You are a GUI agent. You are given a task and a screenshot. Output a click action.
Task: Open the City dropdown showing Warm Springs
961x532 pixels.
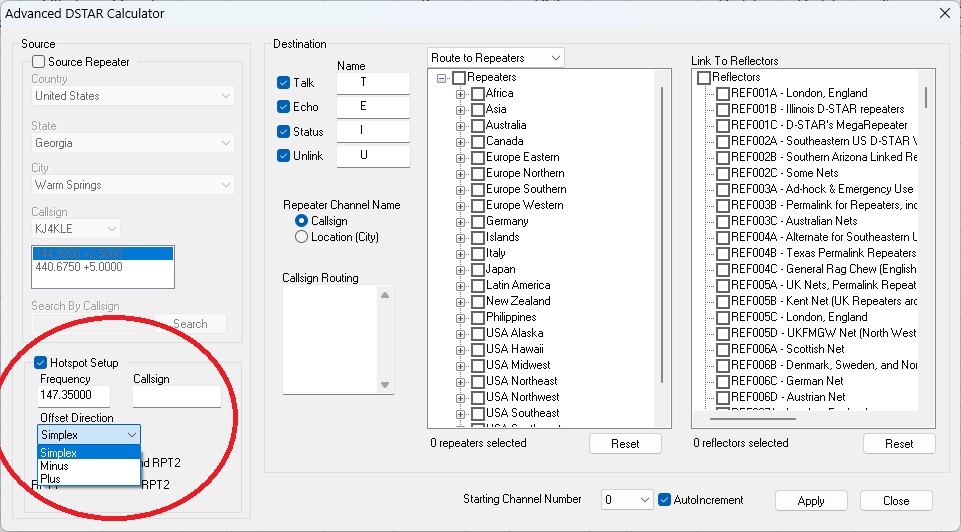point(132,185)
